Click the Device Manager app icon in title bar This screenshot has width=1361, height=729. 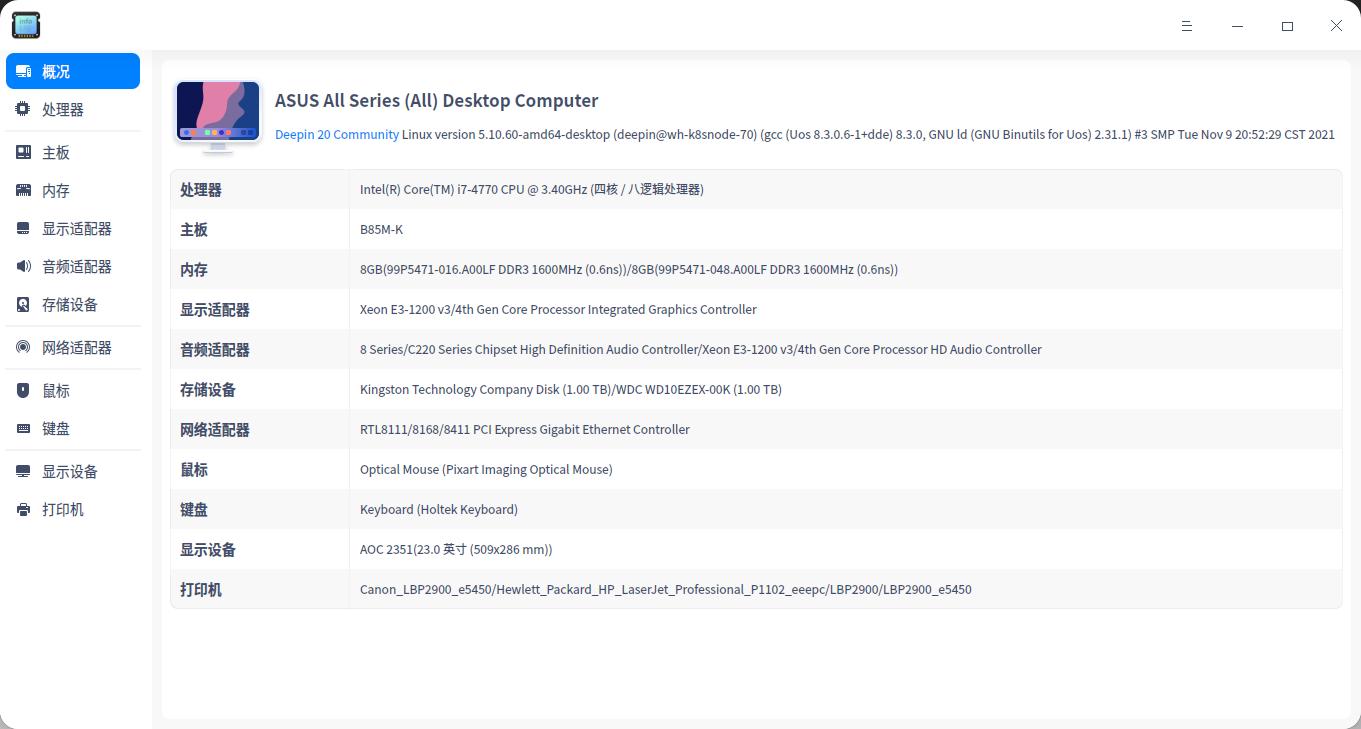pos(26,25)
